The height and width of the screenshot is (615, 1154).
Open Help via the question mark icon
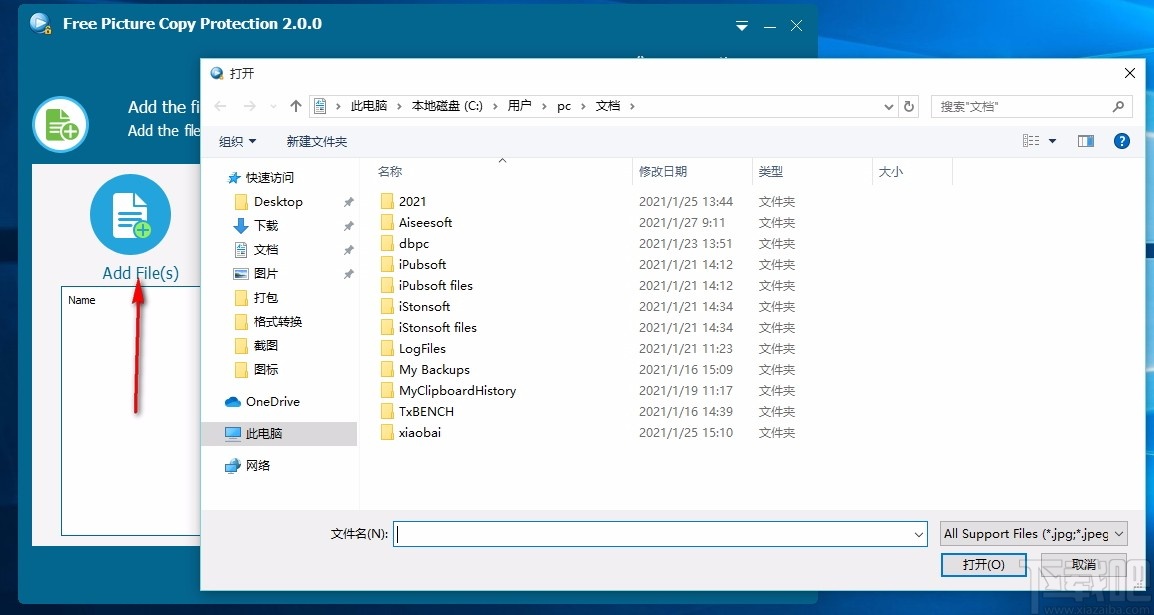(1122, 141)
